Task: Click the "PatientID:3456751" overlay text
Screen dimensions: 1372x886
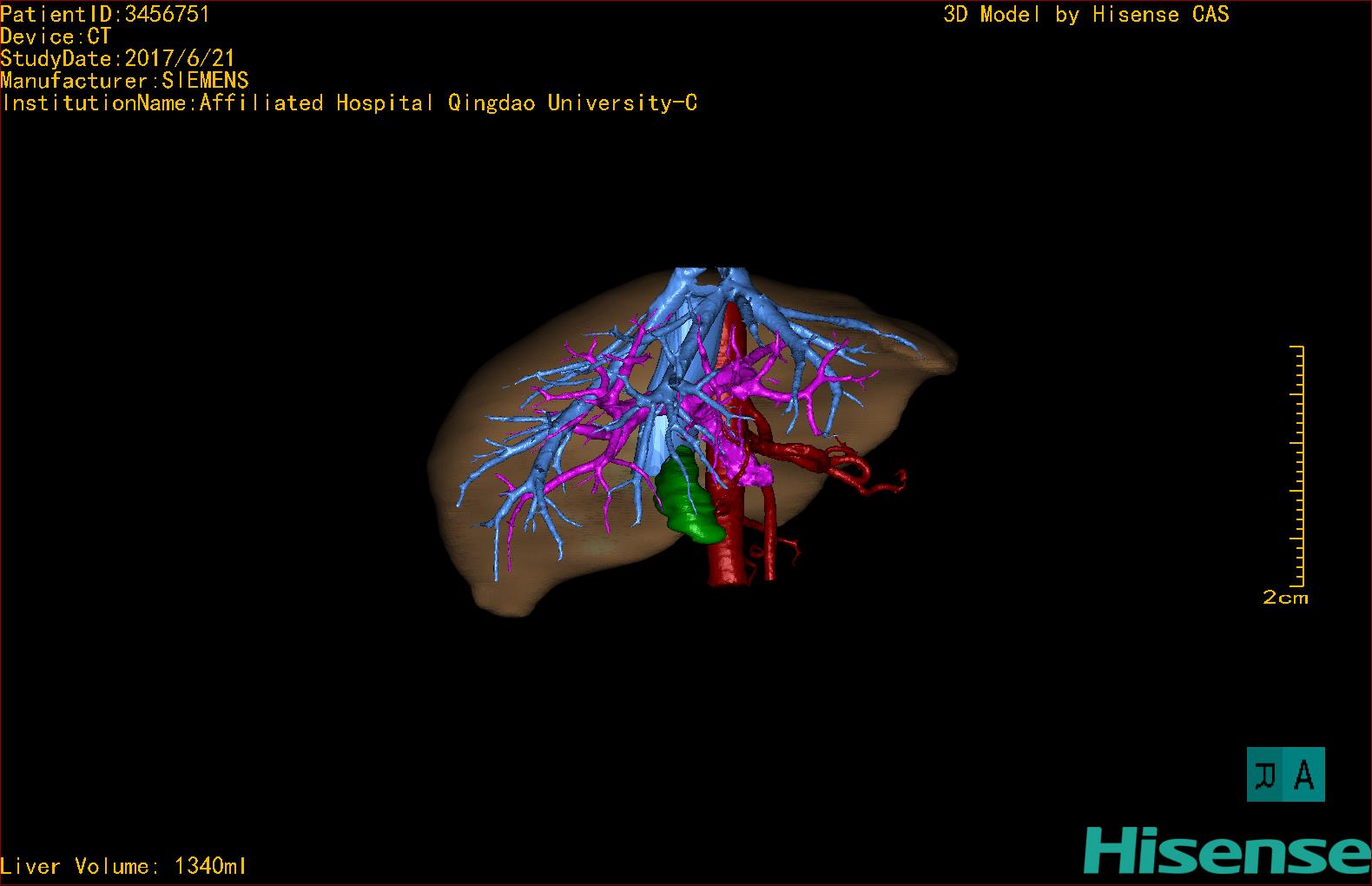Action: (105, 14)
